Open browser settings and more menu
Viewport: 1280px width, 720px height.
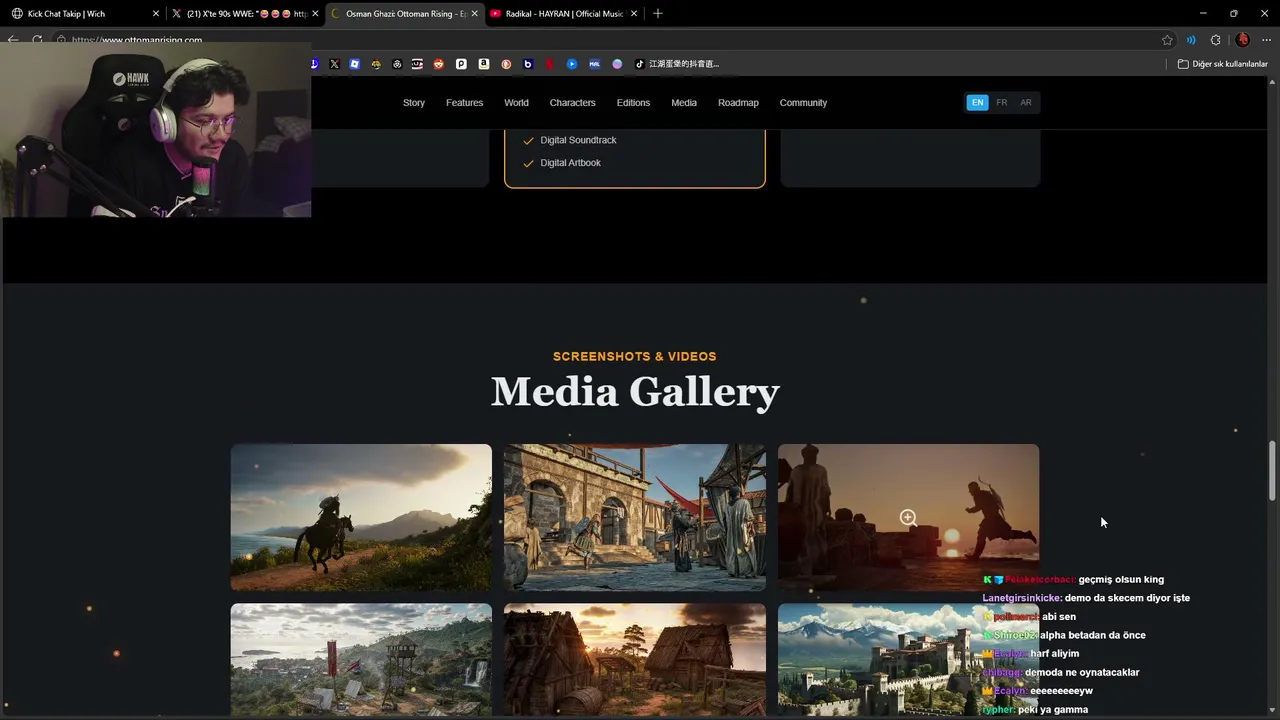click(1265, 40)
